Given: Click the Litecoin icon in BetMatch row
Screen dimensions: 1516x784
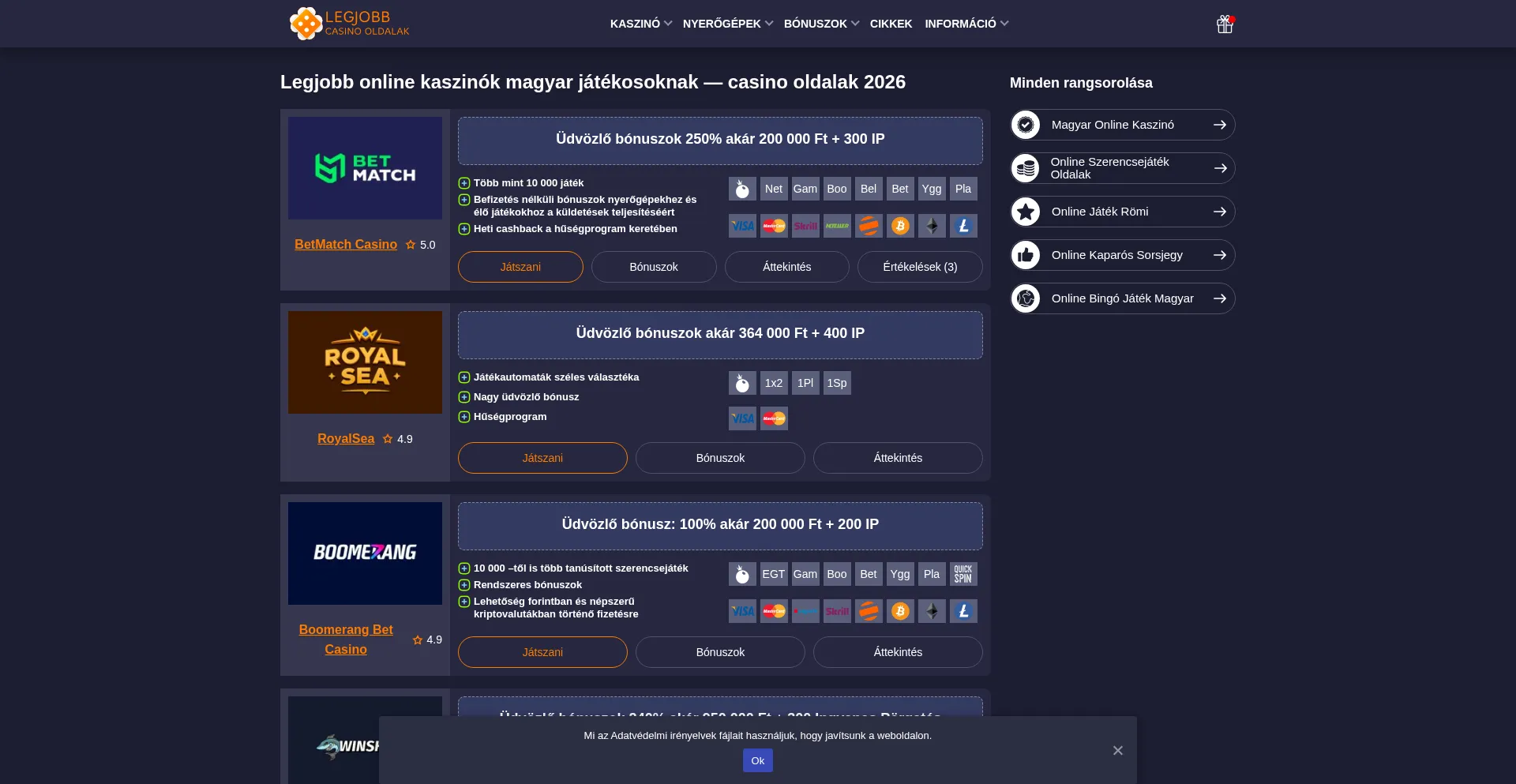Looking at the screenshot, I should click(963, 226).
